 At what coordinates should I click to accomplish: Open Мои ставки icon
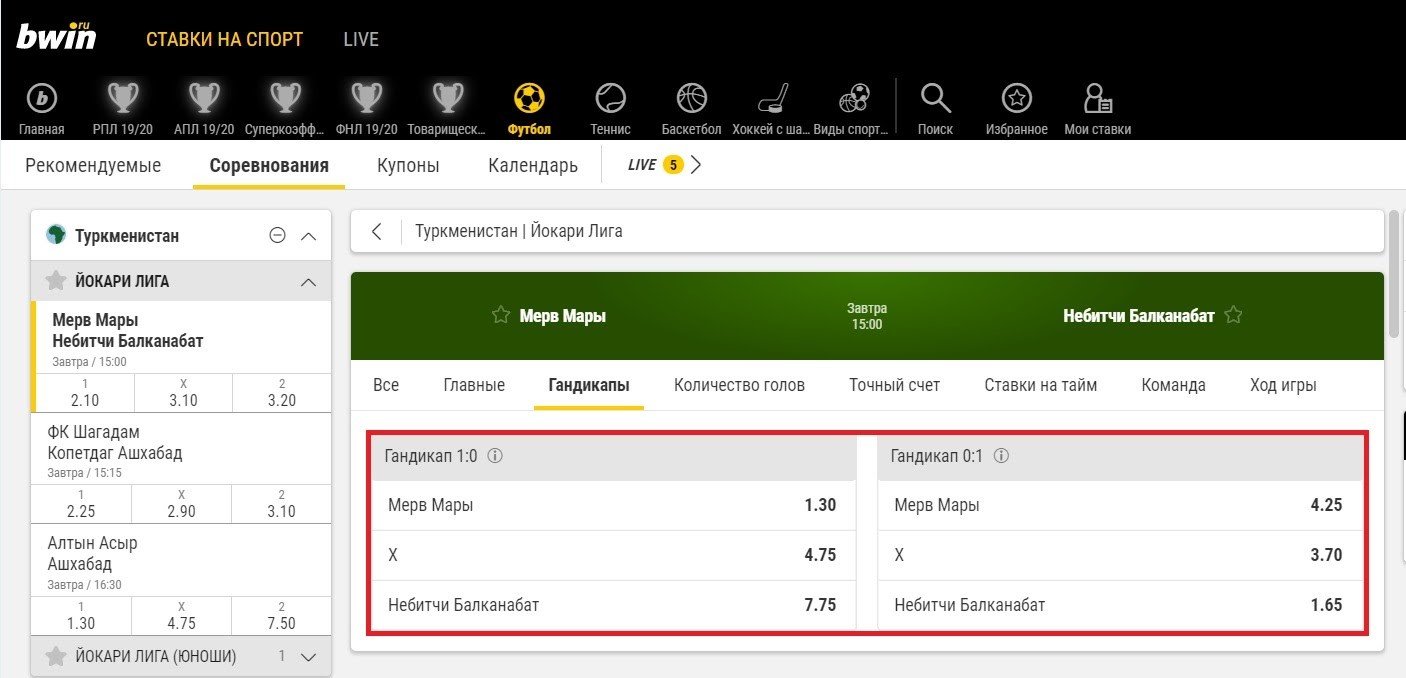coord(1097,98)
